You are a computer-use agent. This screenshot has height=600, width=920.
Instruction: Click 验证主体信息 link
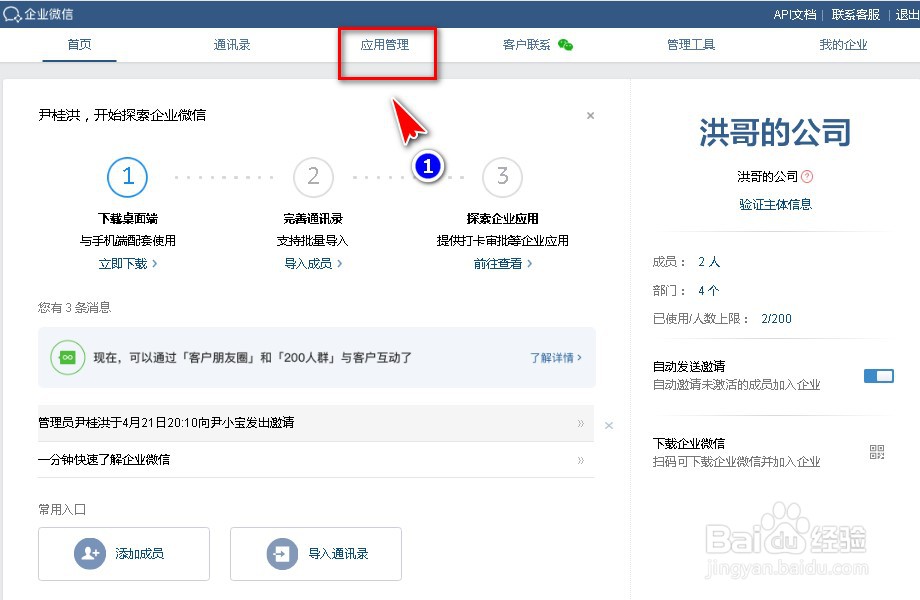click(775, 204)
